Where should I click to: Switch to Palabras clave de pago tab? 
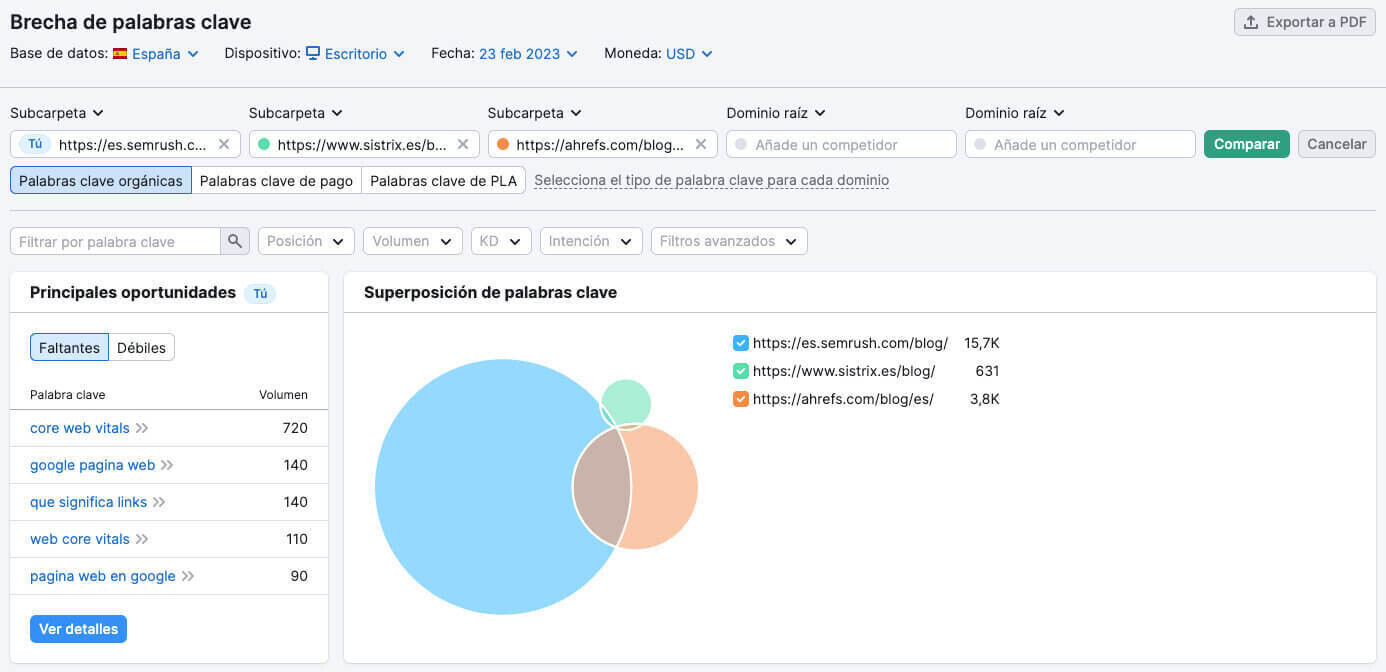[x=276, y=181]
